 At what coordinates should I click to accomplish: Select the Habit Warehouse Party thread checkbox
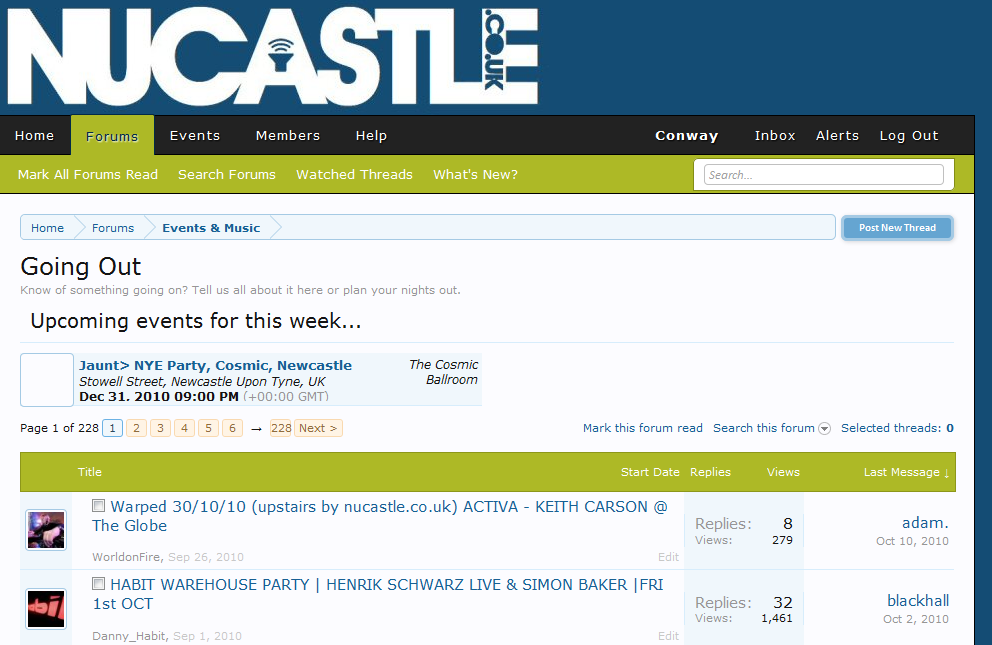tap(99, 584)
